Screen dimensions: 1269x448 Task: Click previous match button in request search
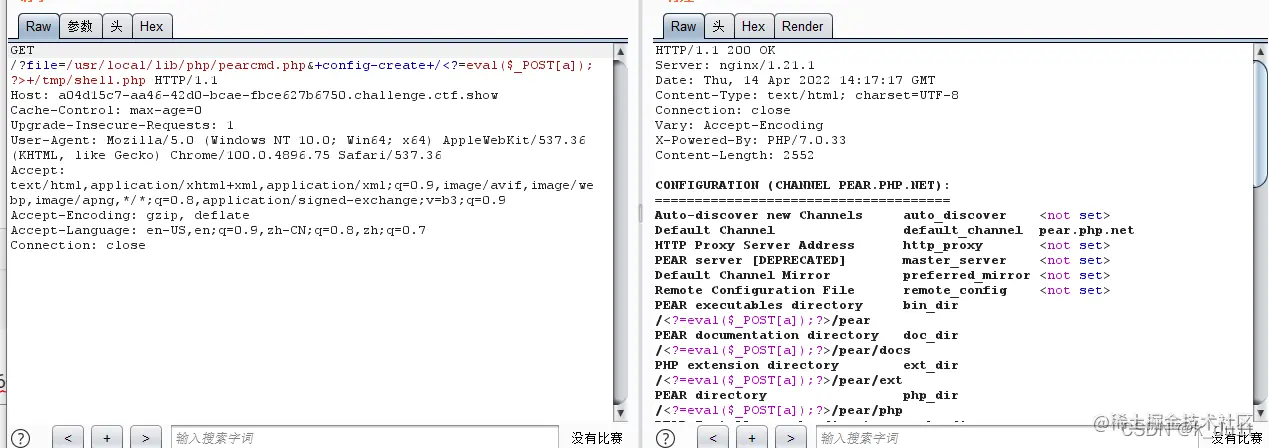point(68,438)
